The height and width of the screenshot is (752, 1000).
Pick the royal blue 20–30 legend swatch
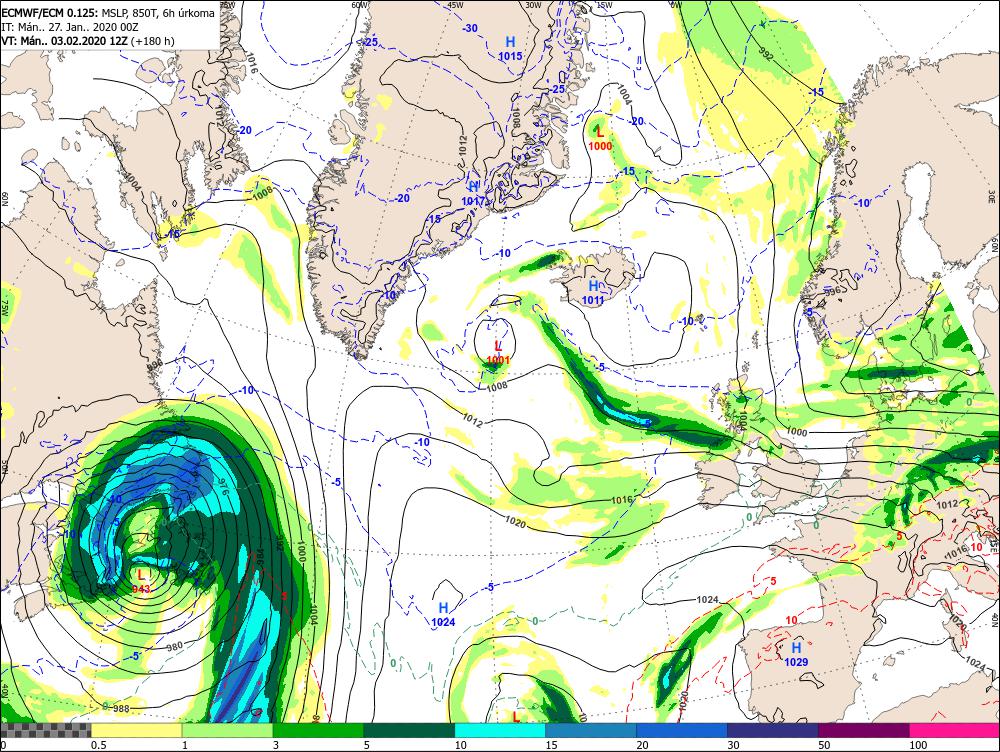[682, 730]
